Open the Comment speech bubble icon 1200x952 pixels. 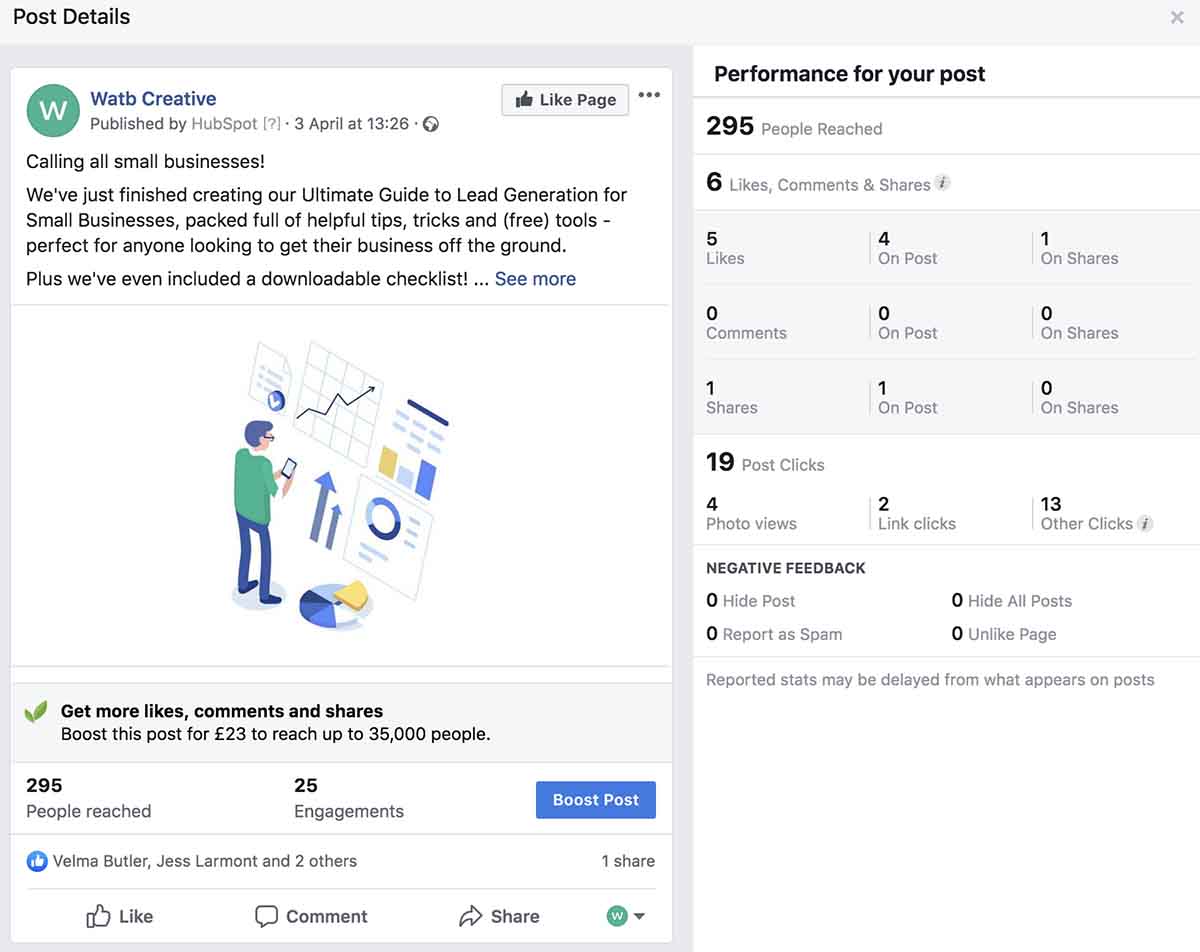268,916
